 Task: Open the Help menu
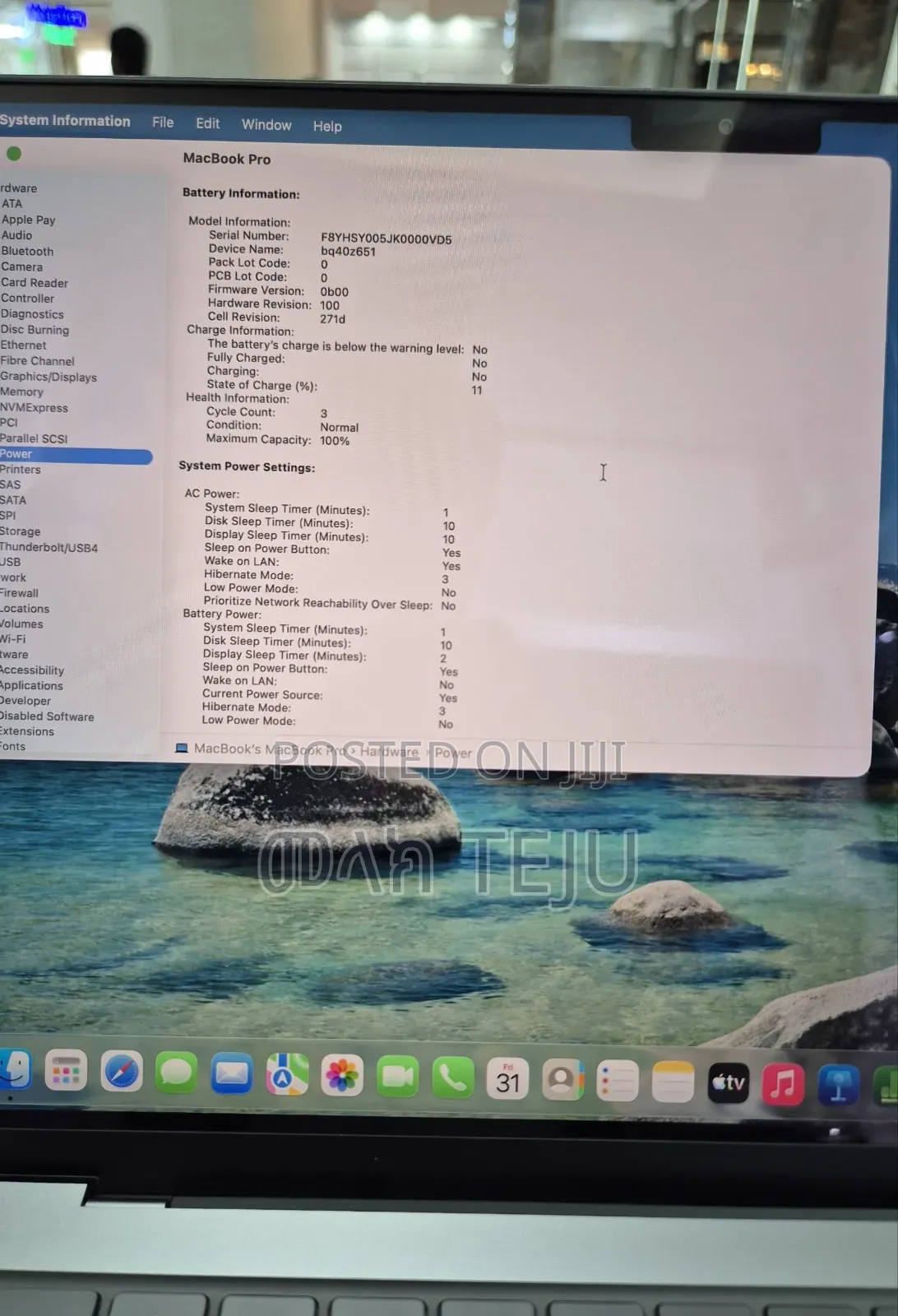click(327, 126)
